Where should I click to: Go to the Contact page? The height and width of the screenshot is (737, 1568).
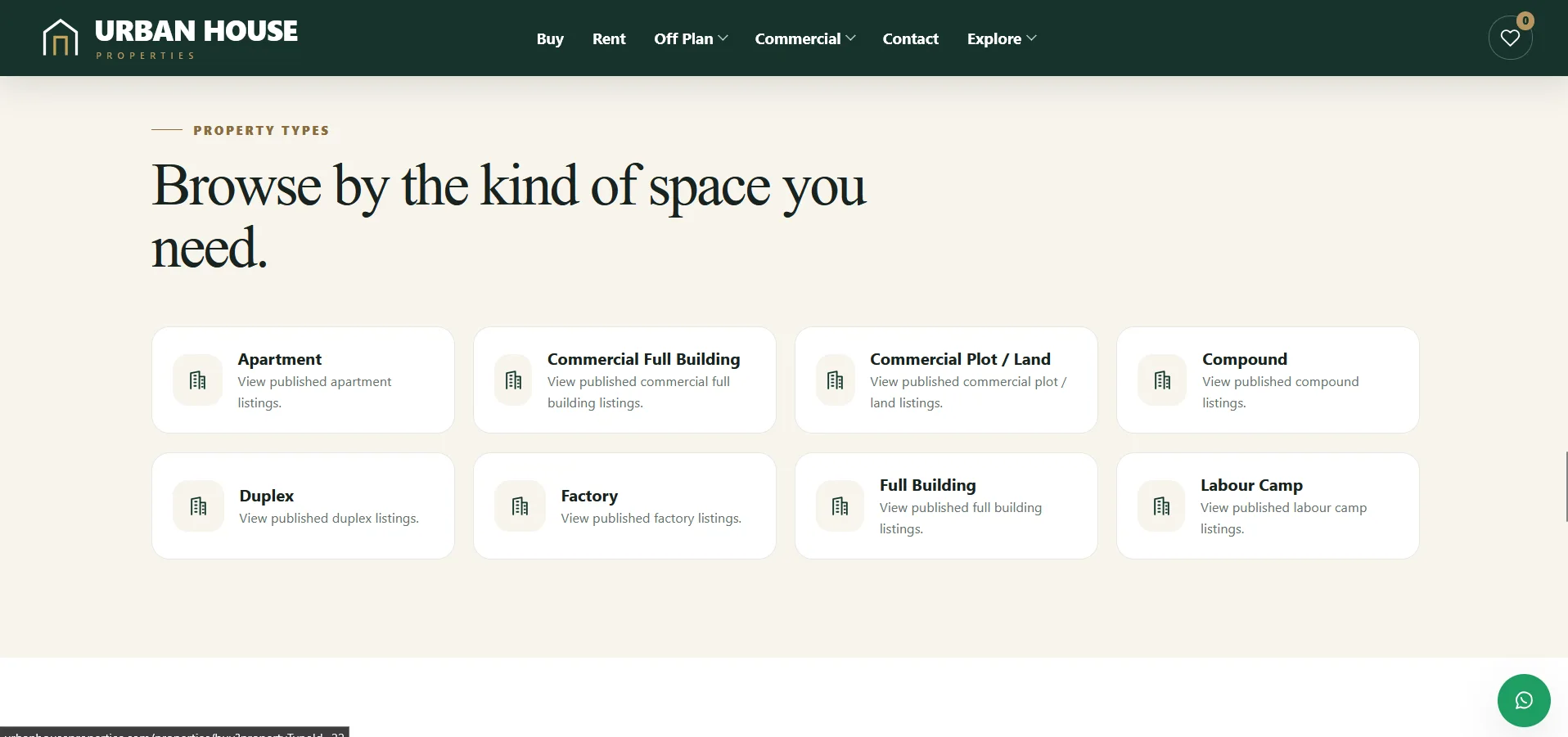(x=910, y=39)
